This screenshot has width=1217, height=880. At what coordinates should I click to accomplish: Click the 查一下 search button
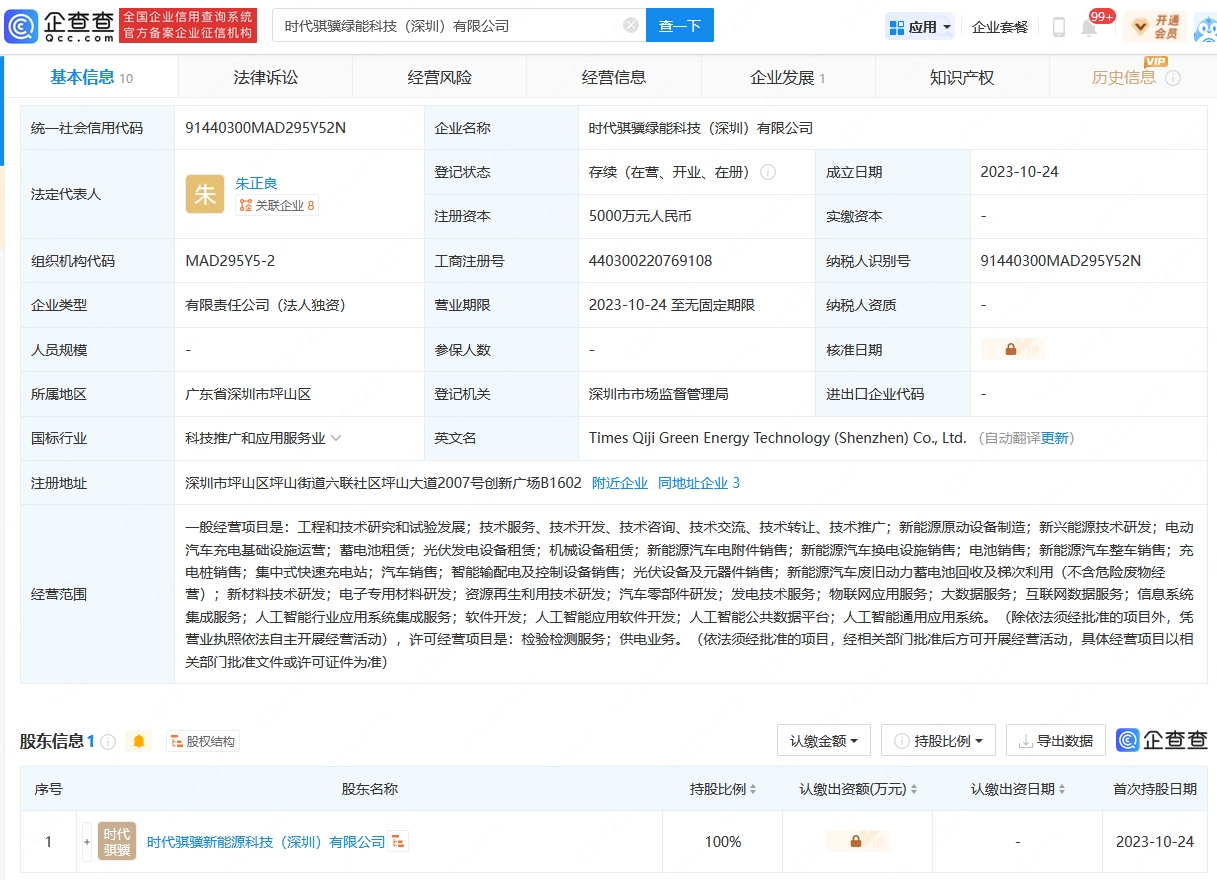(680, 26)
